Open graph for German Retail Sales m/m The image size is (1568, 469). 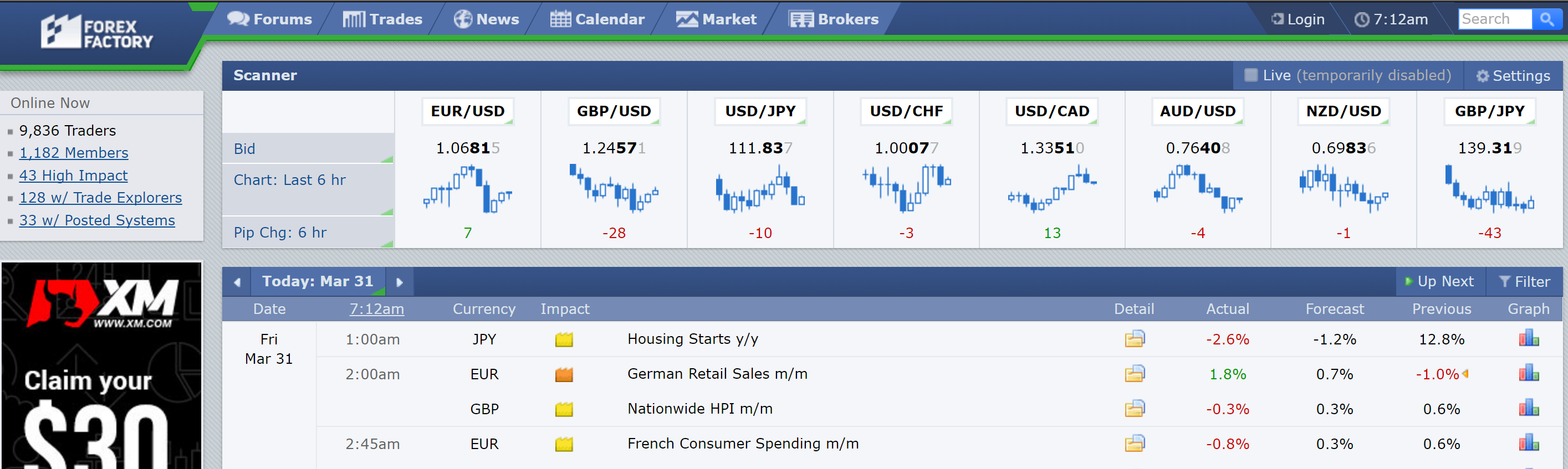pyautogui.click(x=1529, y=373)
